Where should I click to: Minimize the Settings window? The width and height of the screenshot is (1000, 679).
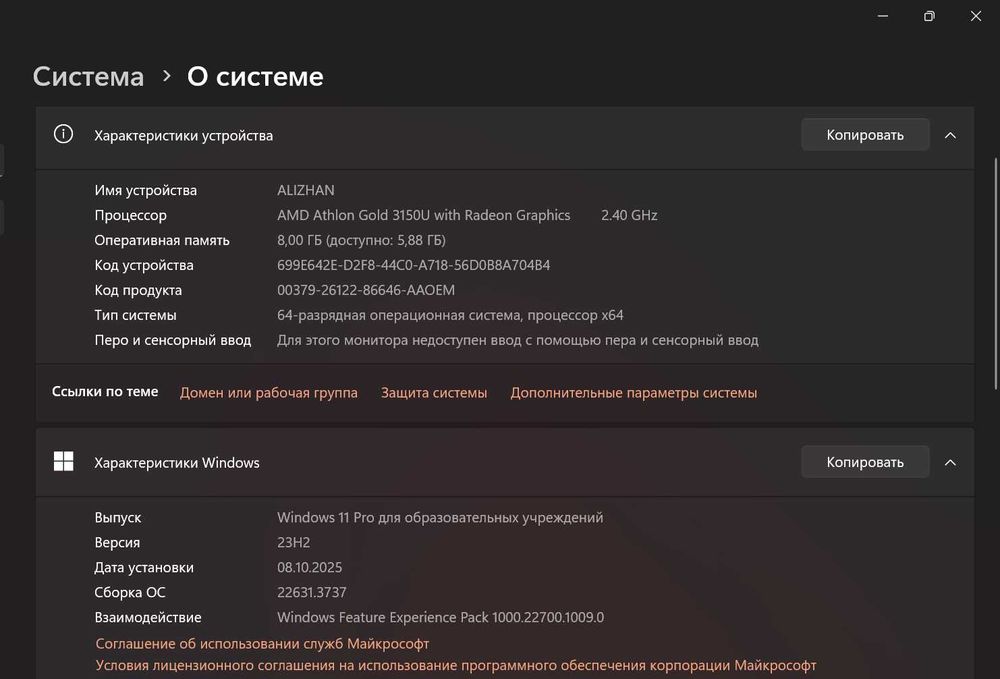pos(883,16)
